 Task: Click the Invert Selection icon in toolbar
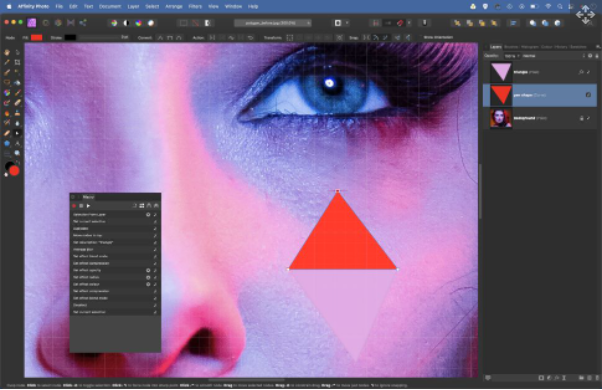click(208, 23)
